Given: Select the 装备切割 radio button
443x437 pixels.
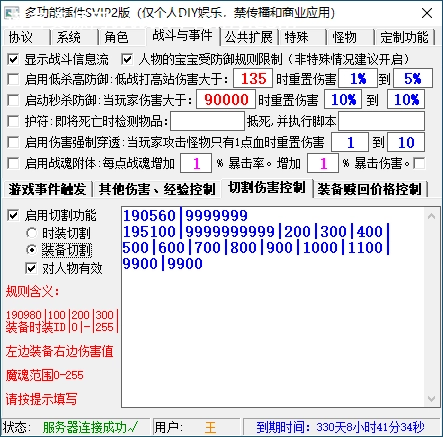Looking at the screenshot, I should tap(32, 250).
